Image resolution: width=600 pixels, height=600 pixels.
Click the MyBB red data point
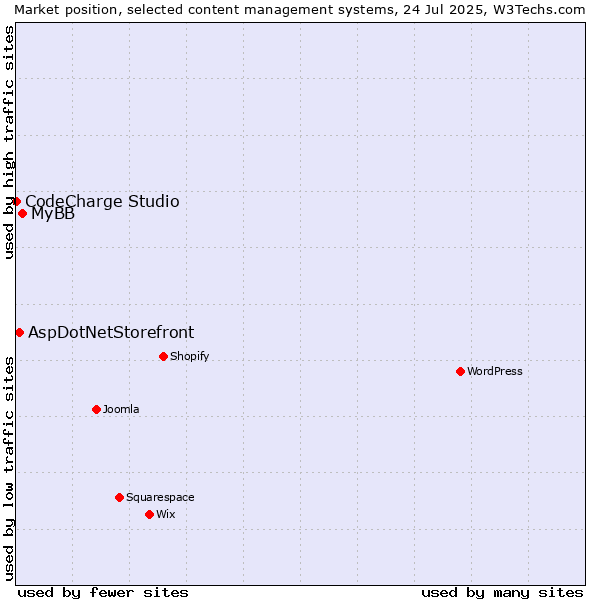coord(23,214)
